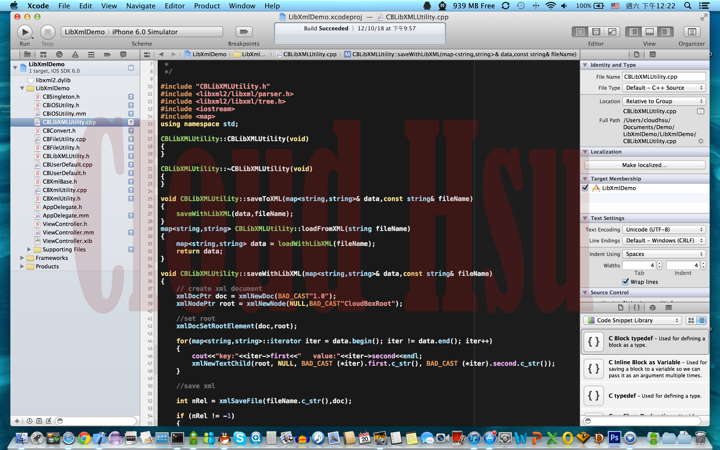Open the Text Encoding dropdown

click(x=664, y=229)
